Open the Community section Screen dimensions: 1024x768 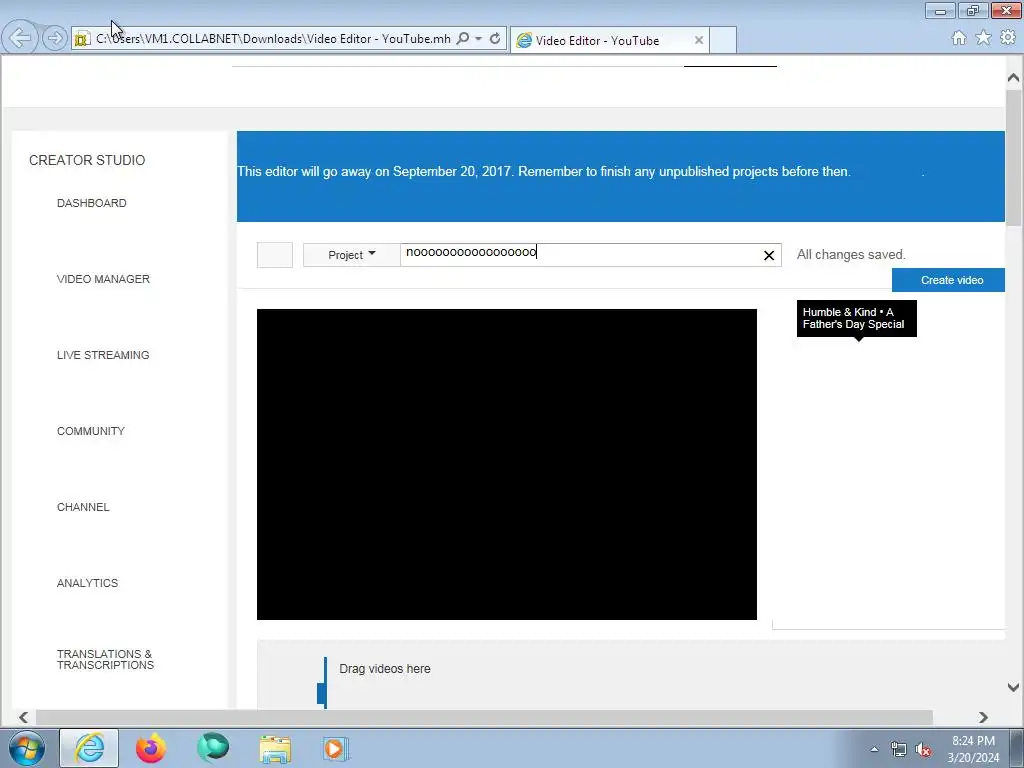click(x=91, y=431)
